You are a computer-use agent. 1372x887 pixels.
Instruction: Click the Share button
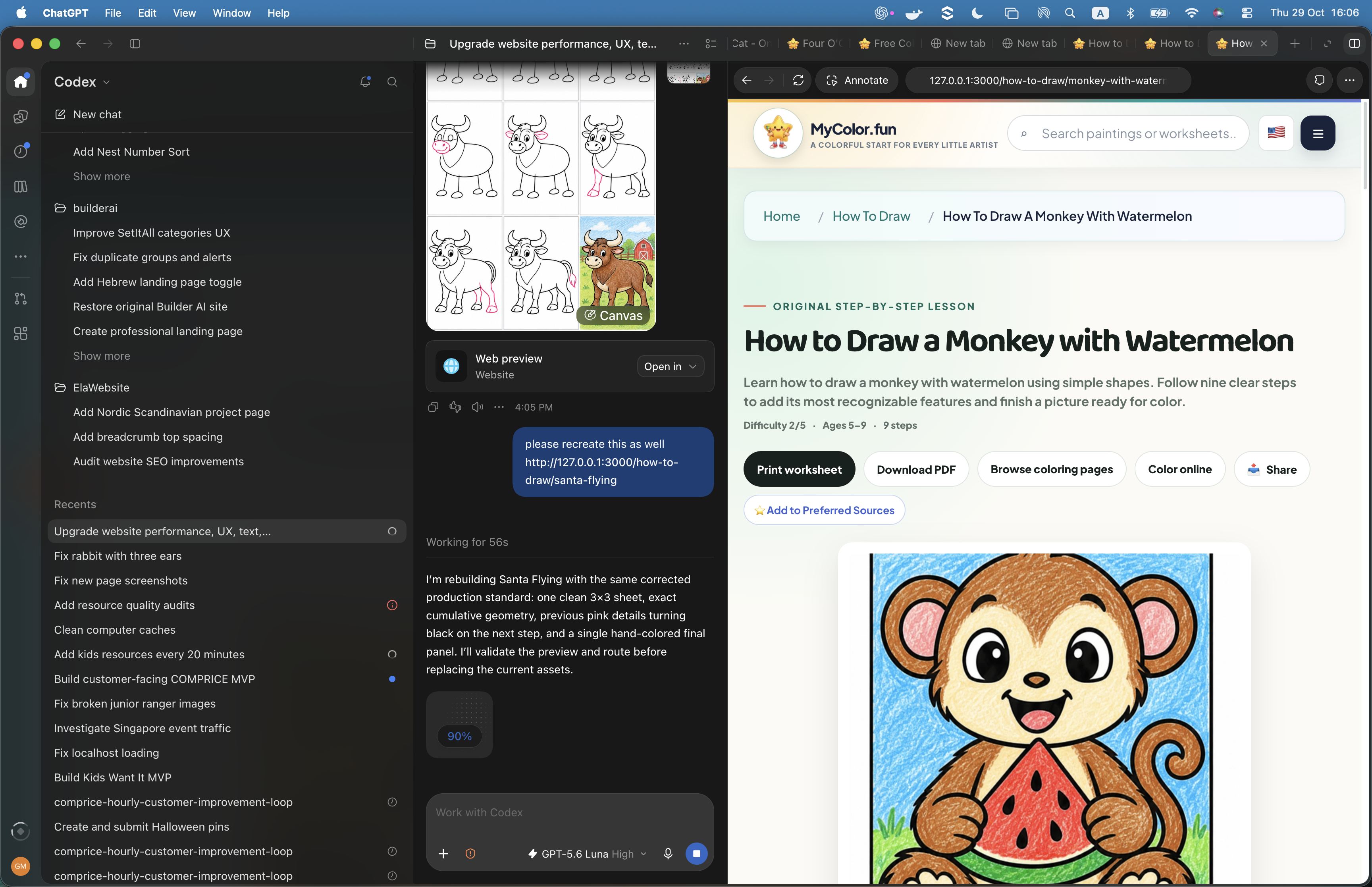click(x=1272, y=469)
